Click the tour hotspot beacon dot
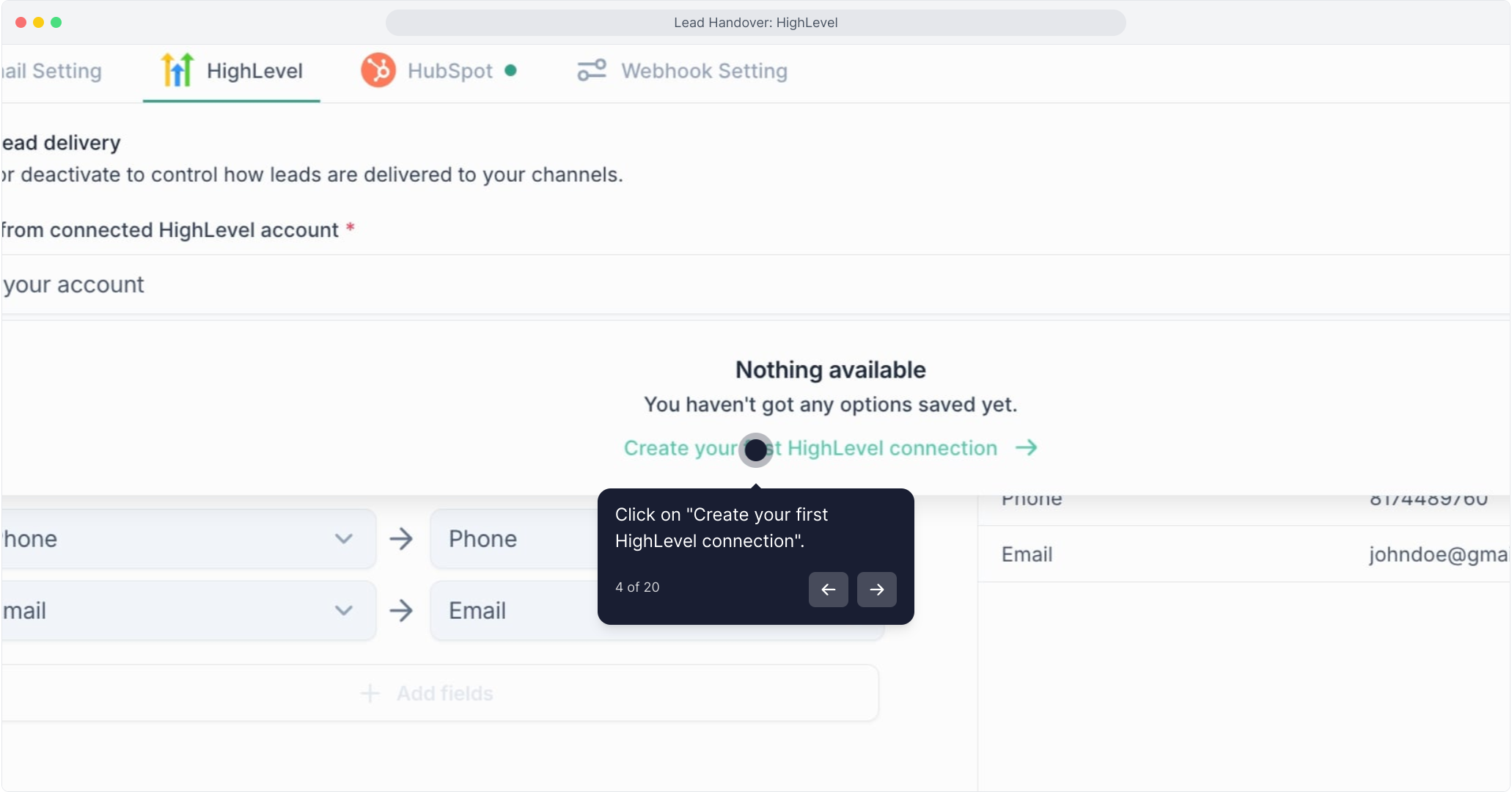1512x792 pixels. tap(755, 450)
